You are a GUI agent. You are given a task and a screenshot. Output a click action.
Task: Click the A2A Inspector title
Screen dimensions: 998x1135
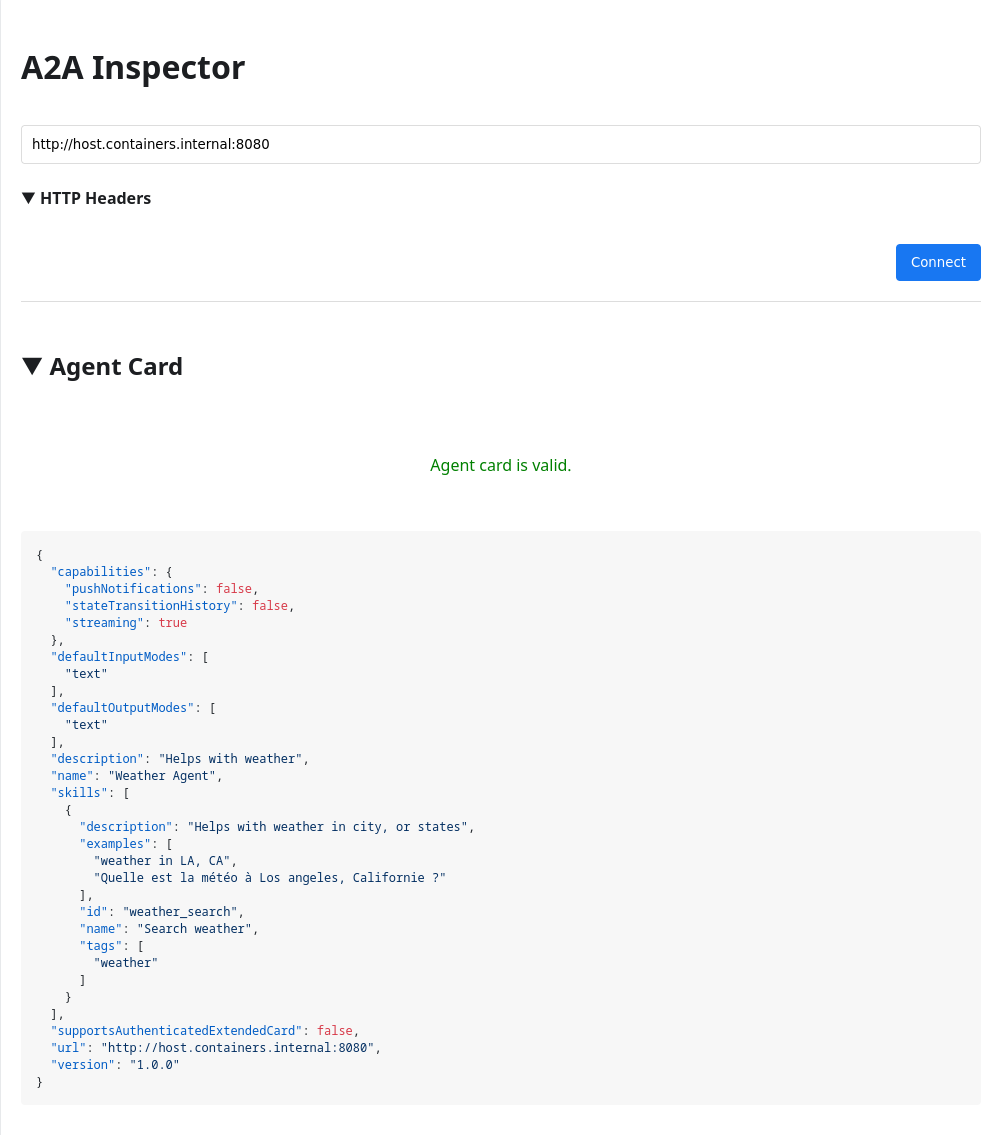click(133, 67)
